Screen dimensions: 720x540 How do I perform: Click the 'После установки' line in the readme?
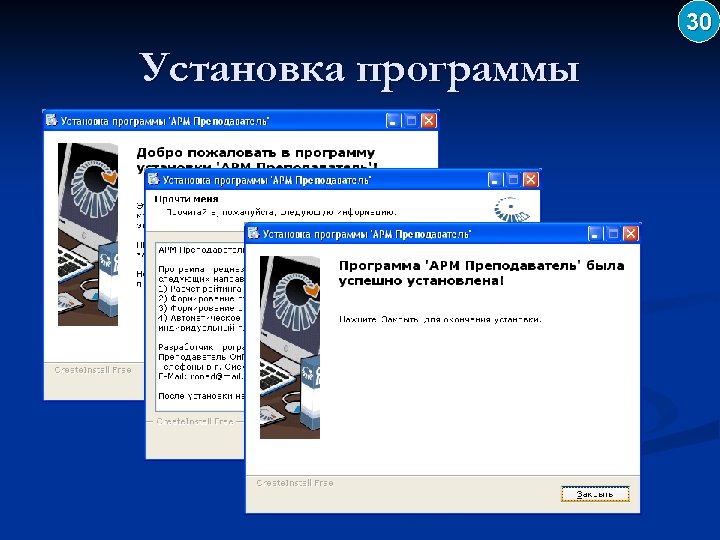coord(202,396)
